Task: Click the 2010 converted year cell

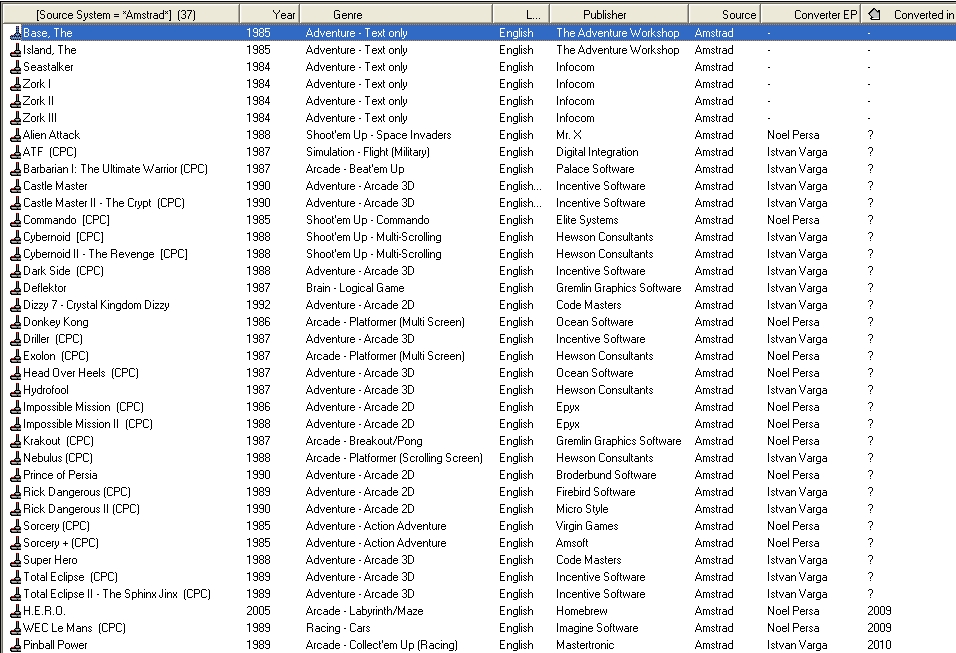Action: (879, 645)
